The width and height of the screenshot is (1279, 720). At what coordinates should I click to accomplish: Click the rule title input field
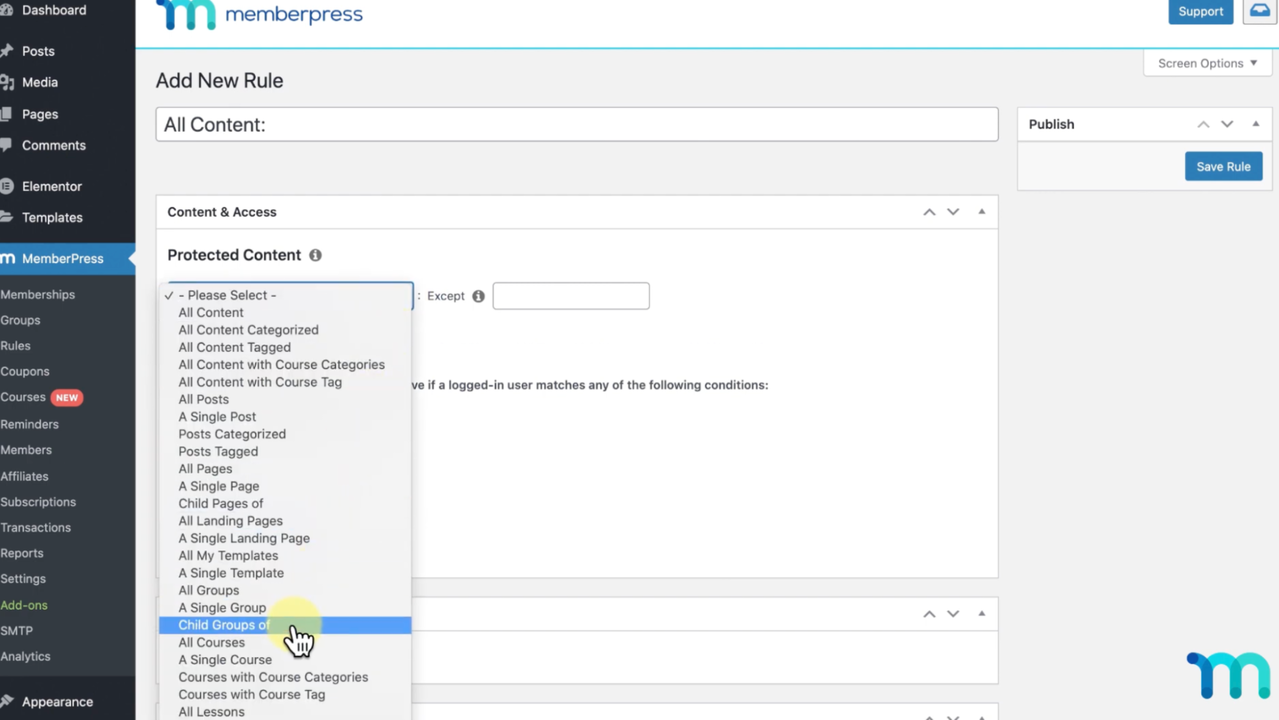577,124
